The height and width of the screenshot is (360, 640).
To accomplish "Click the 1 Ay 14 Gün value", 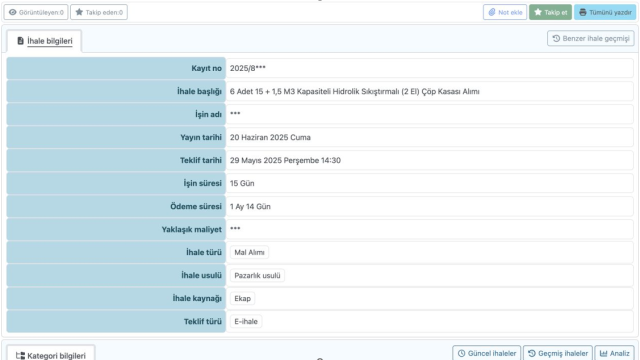I will point(250,207).
